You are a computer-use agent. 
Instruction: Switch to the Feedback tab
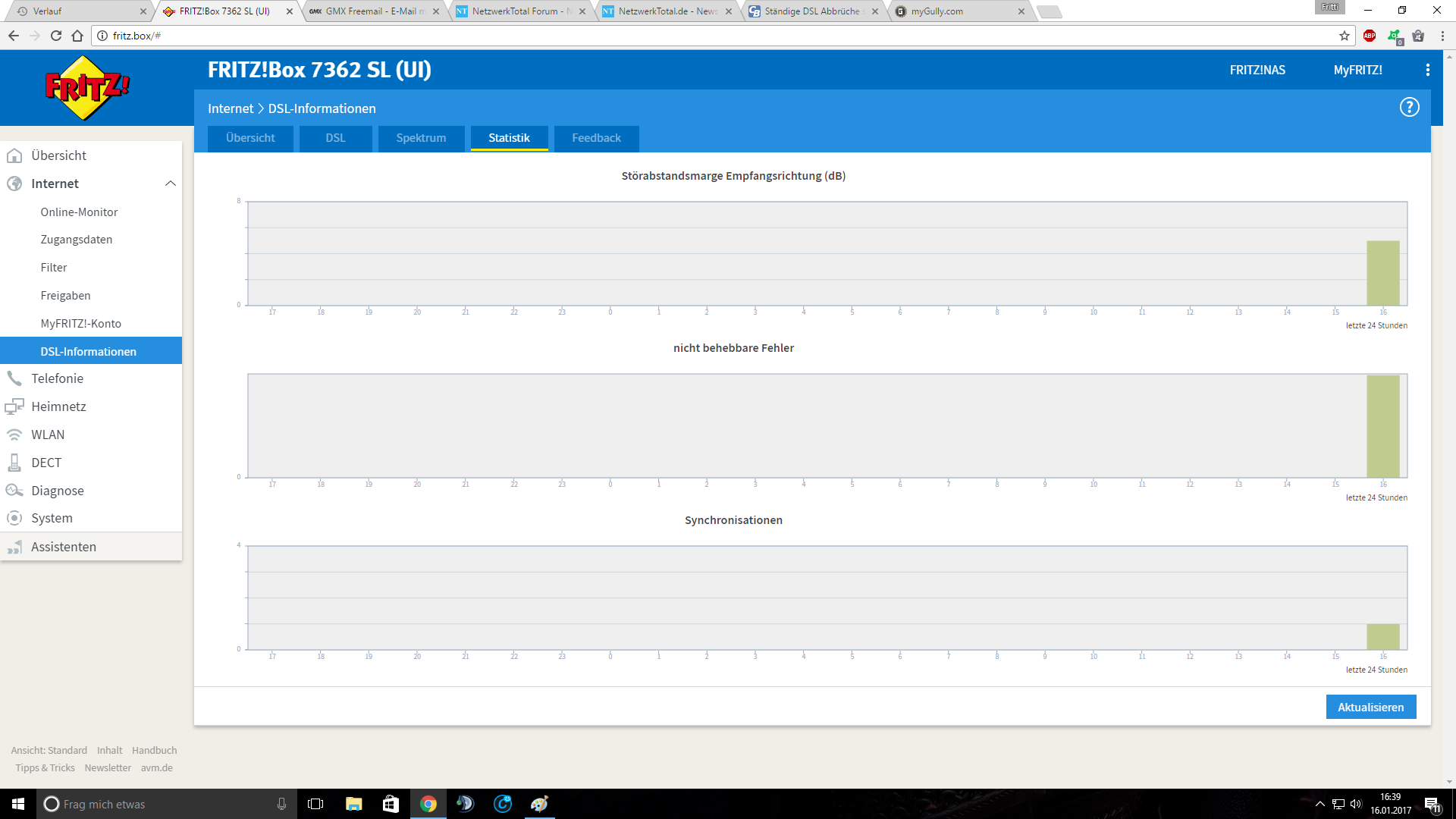point(596,138)
